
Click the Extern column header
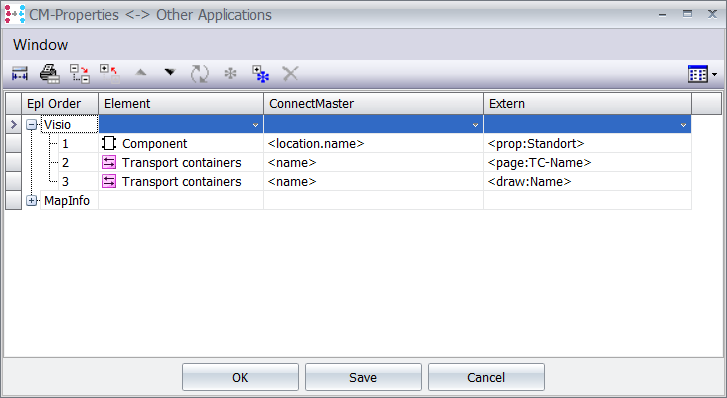587,103
